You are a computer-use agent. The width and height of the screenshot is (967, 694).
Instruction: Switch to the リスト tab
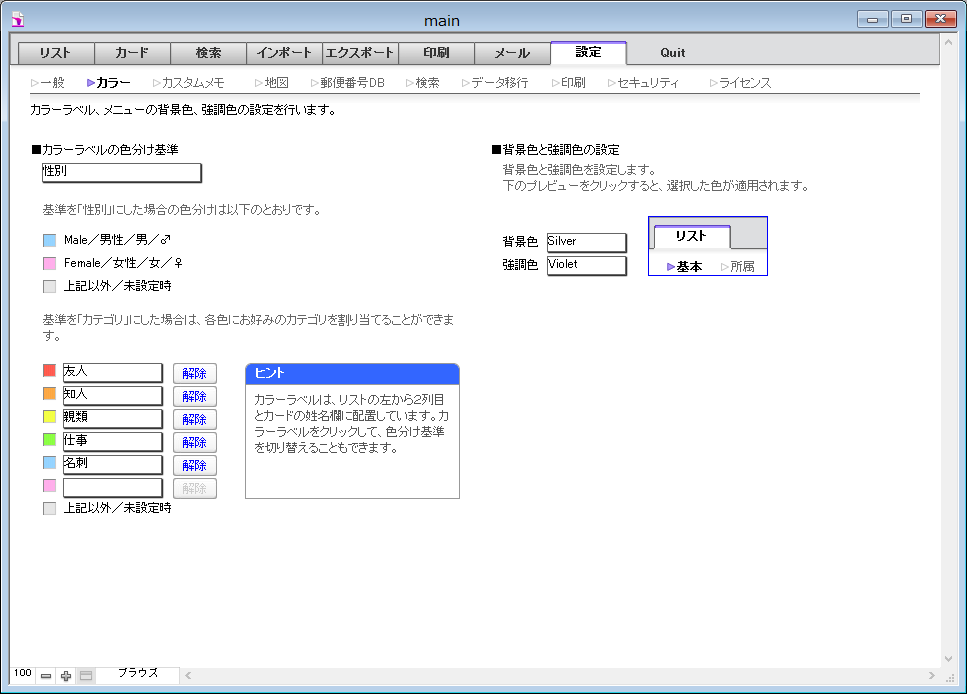point(56,53)
